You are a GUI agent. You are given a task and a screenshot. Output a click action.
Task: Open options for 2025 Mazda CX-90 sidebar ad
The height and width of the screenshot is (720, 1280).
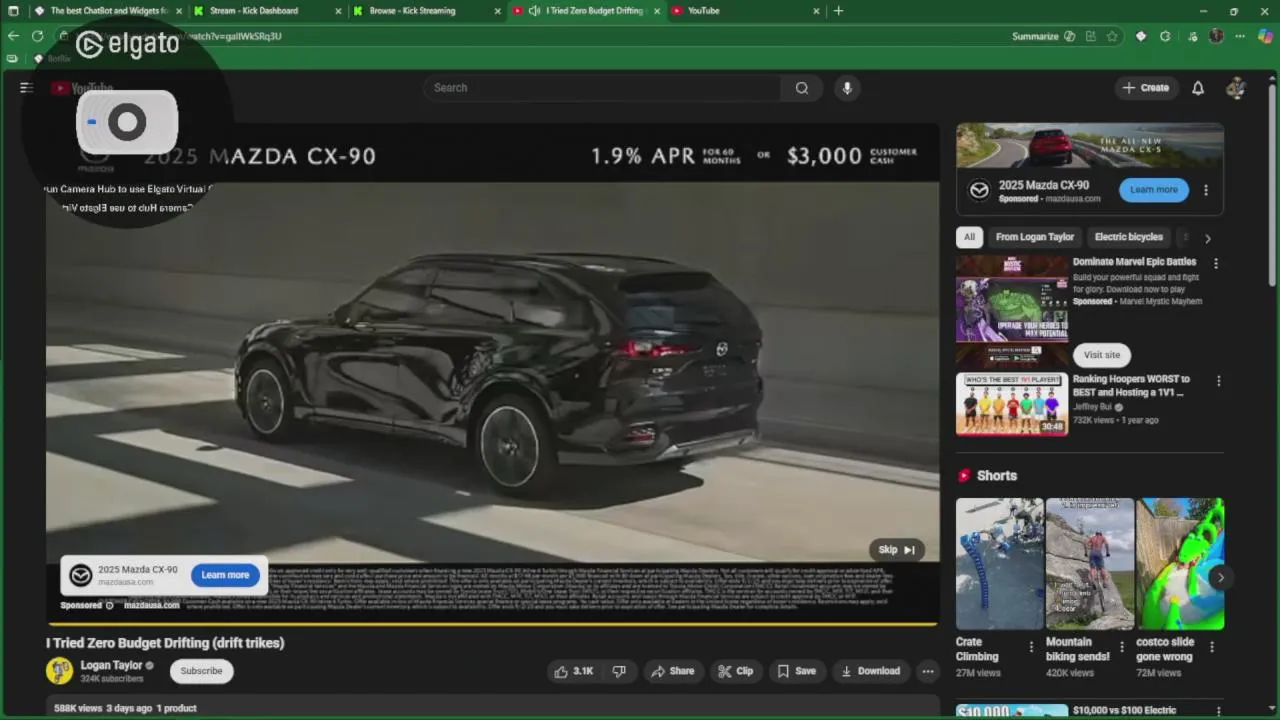(x=1206, y=190)
